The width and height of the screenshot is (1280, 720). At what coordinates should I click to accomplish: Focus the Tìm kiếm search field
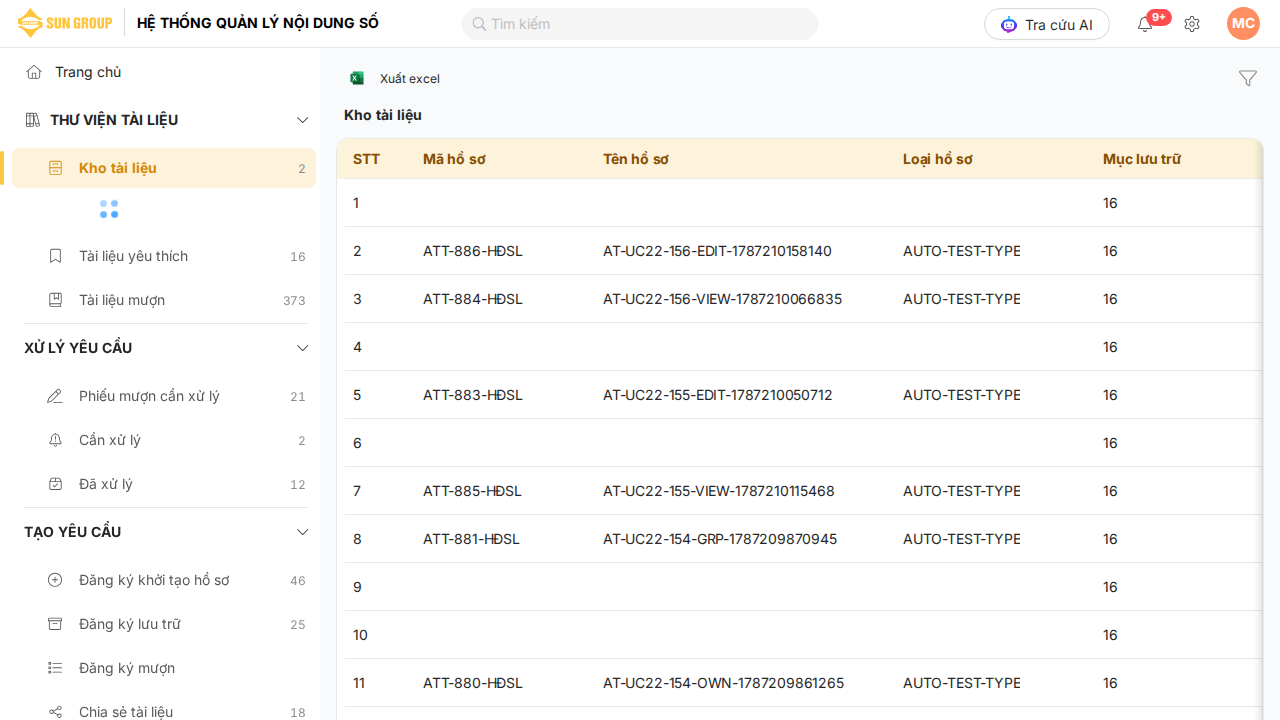[640, 24]
